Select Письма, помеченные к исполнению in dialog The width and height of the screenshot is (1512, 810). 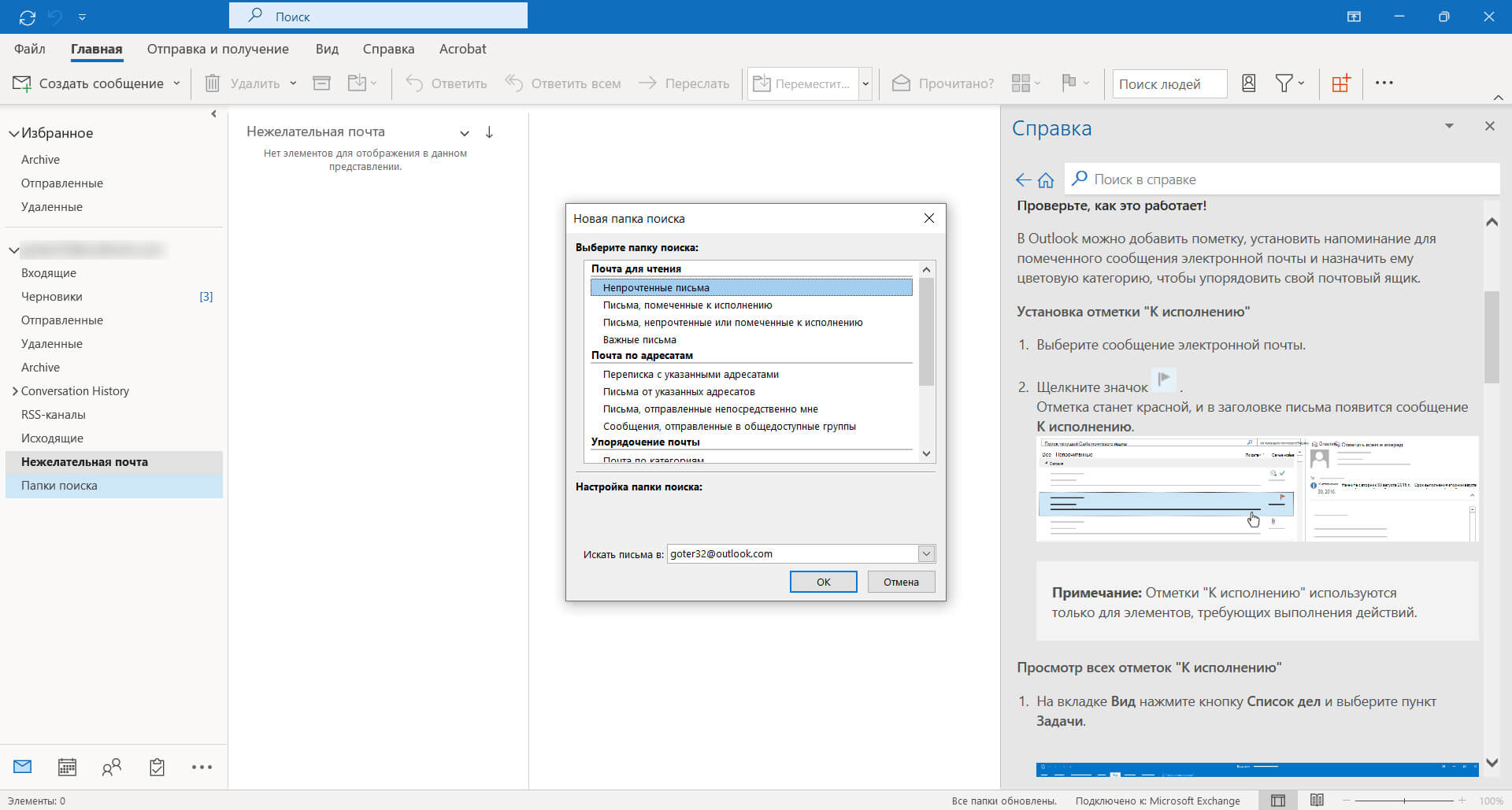pyautogui.click(x=687, y=305)
